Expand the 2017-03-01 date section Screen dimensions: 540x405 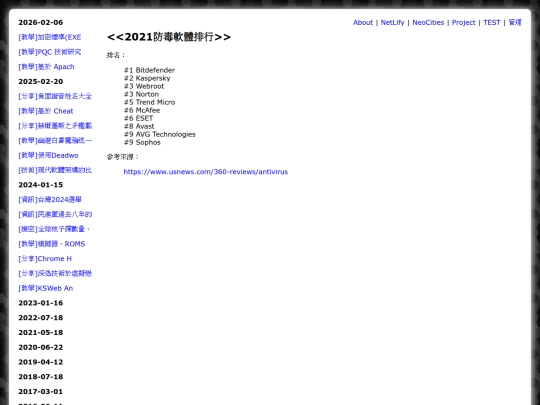click(x=41, y=391)
